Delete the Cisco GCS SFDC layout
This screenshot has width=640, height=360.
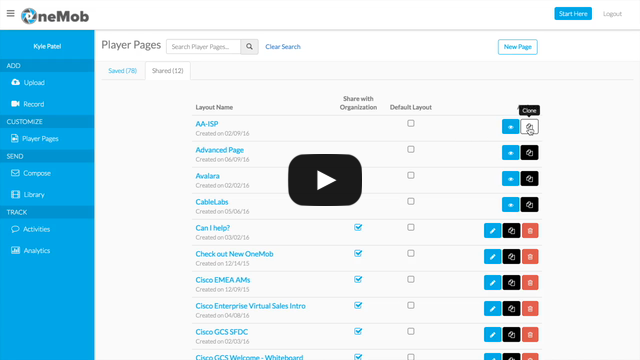coord(530,335)
